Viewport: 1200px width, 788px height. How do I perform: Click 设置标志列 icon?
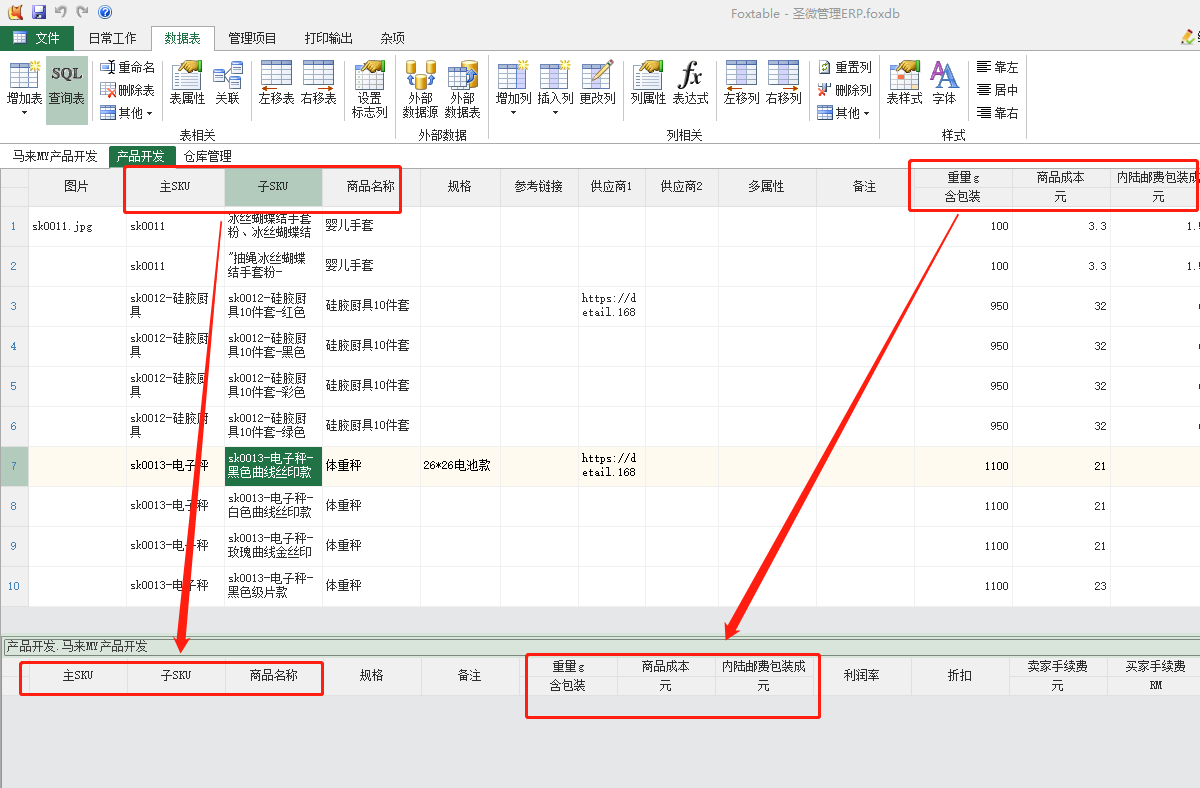[369, 89]
